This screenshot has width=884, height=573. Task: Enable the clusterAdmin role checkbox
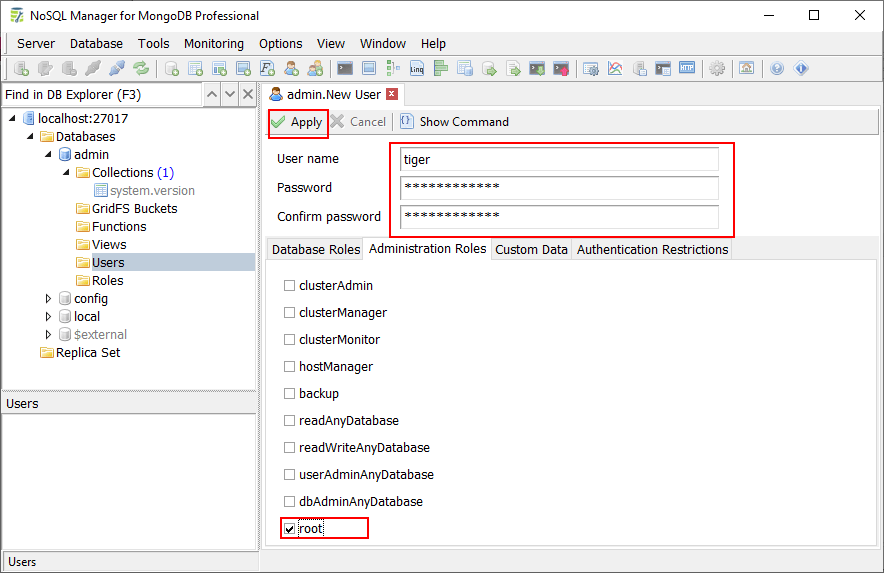[290, 286]
